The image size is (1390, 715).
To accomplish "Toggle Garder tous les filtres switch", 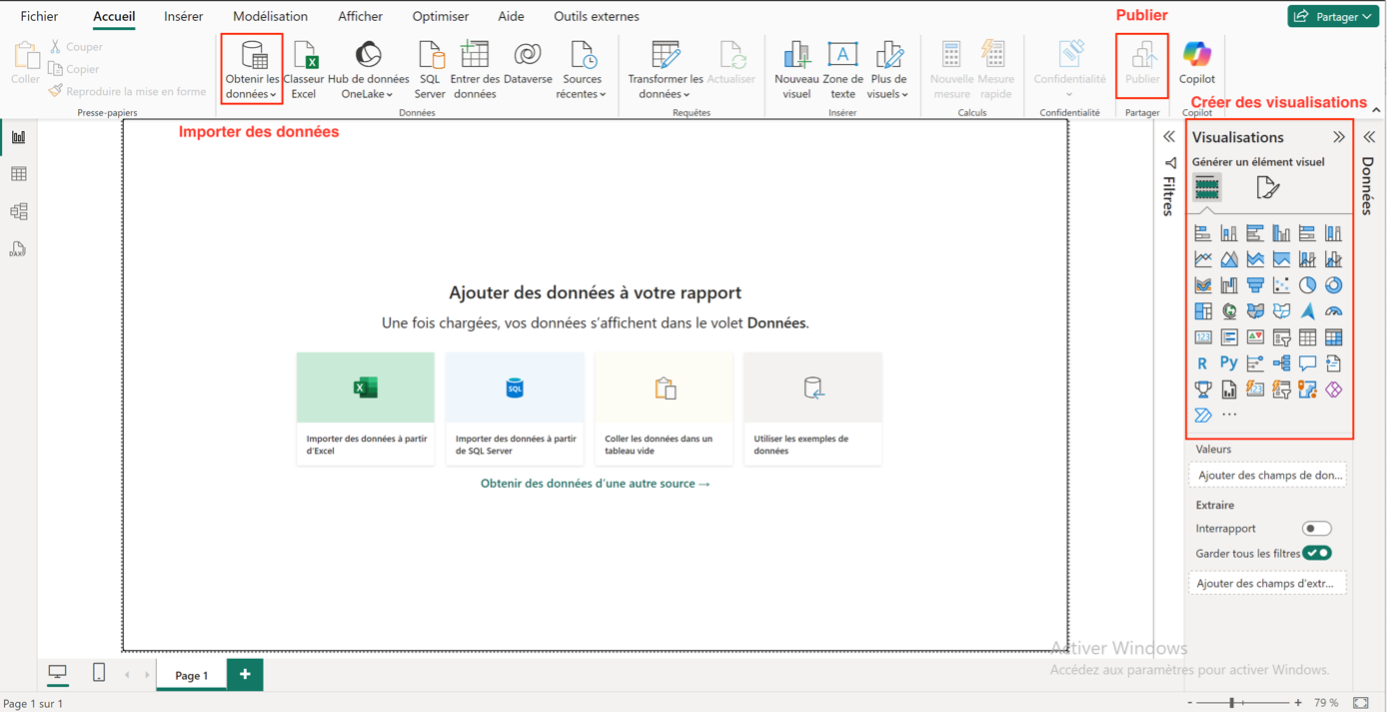I will pyautogui.click(x=1317, y=553).
